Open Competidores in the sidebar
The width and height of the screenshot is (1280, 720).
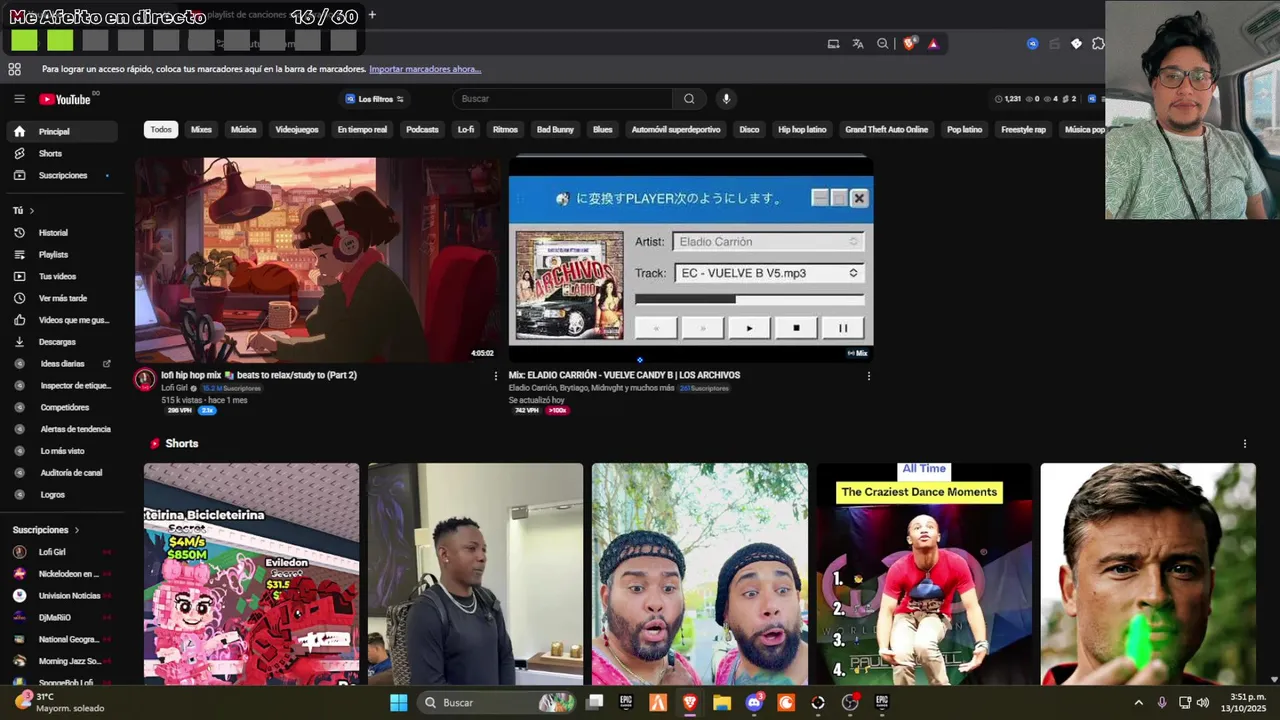pyautogui.click(x=62, y=407)
